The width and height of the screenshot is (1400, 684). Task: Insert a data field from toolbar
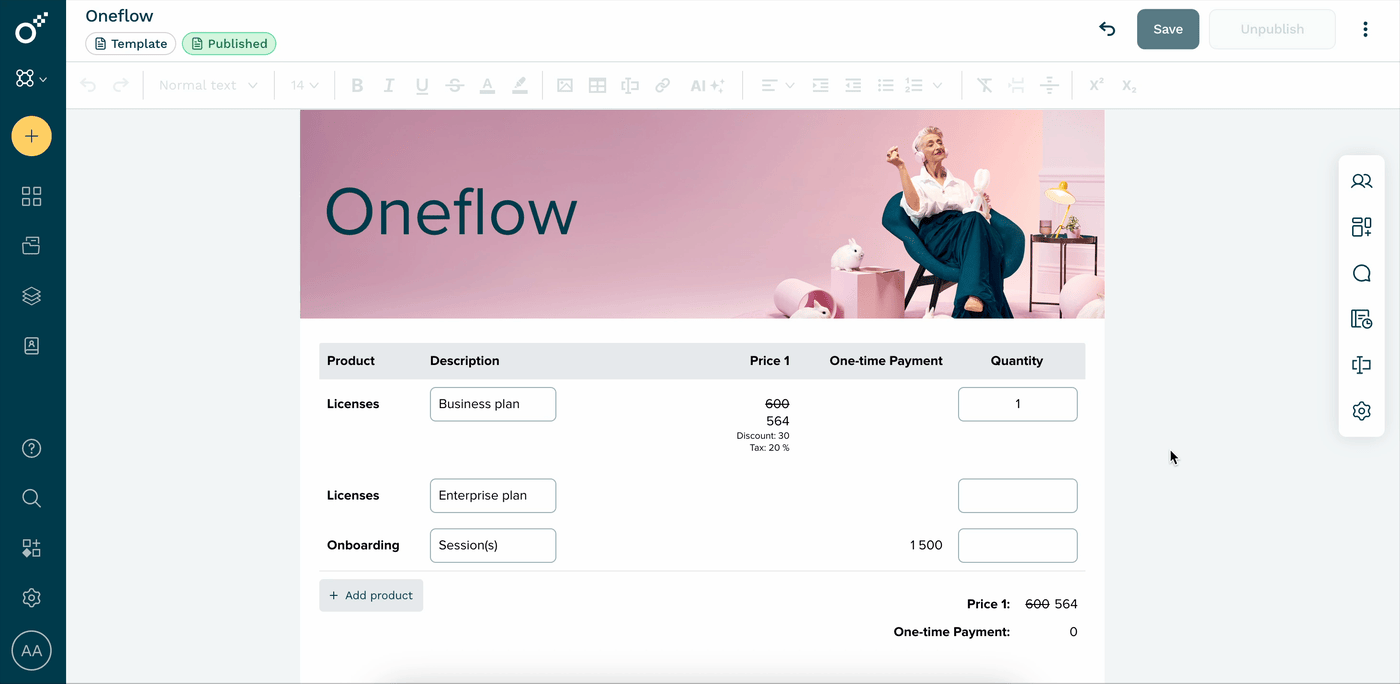click(630, 85)
